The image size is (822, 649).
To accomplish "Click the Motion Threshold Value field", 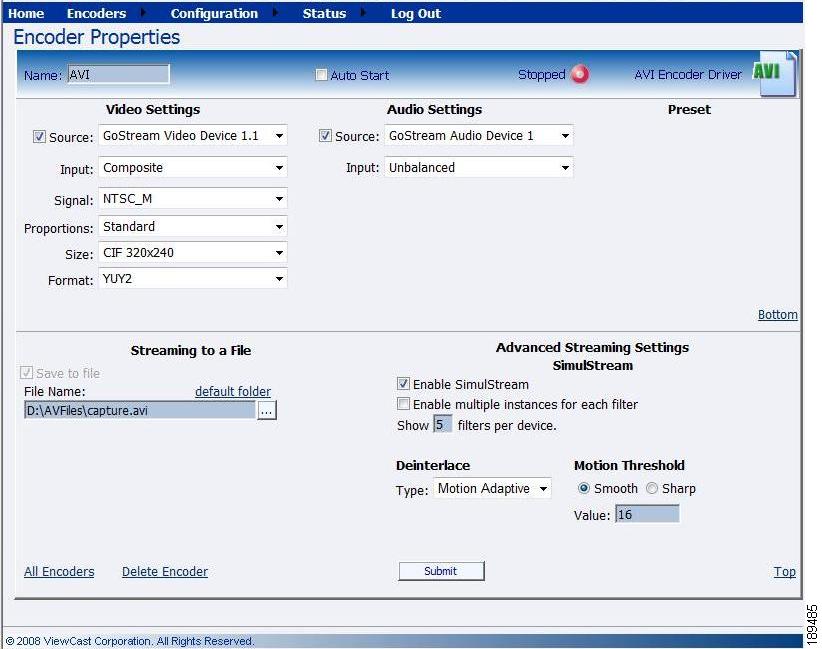I will click(647, 514).
